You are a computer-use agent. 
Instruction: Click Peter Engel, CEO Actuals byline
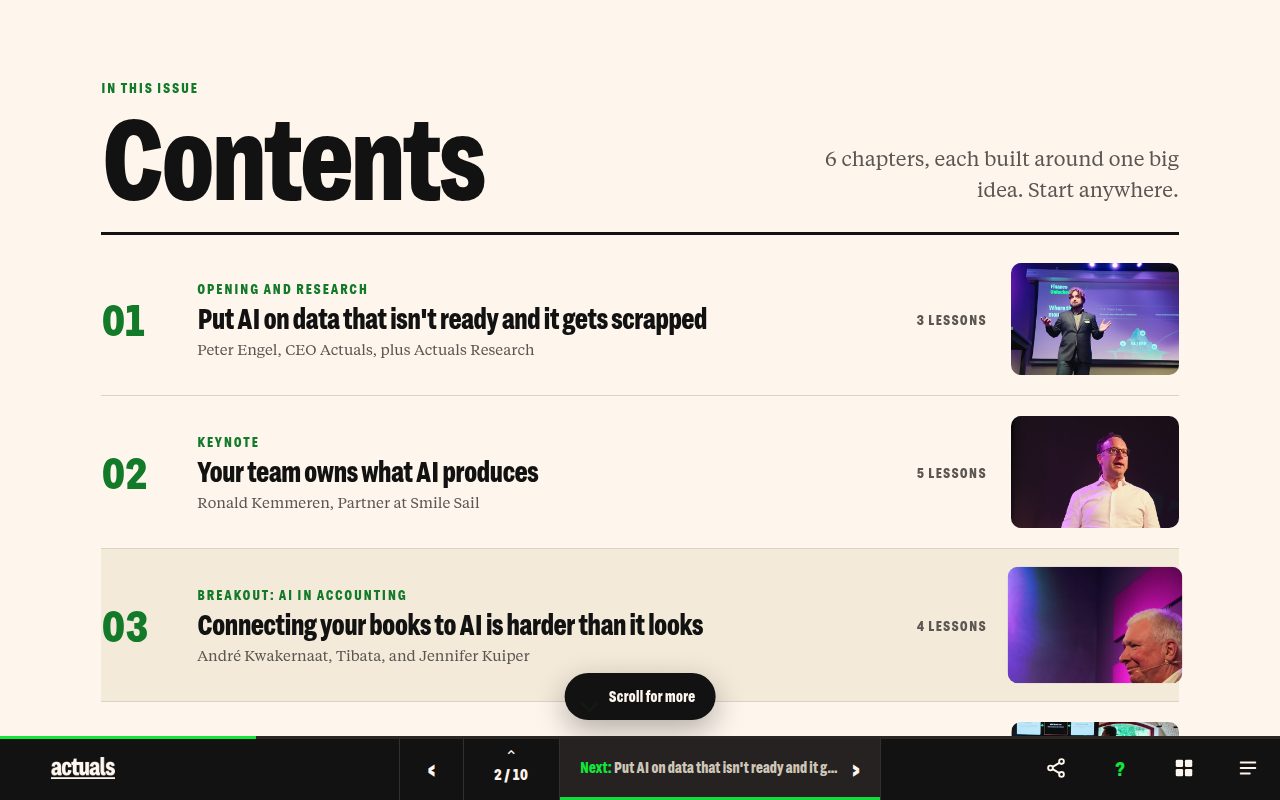click(366, 350)
